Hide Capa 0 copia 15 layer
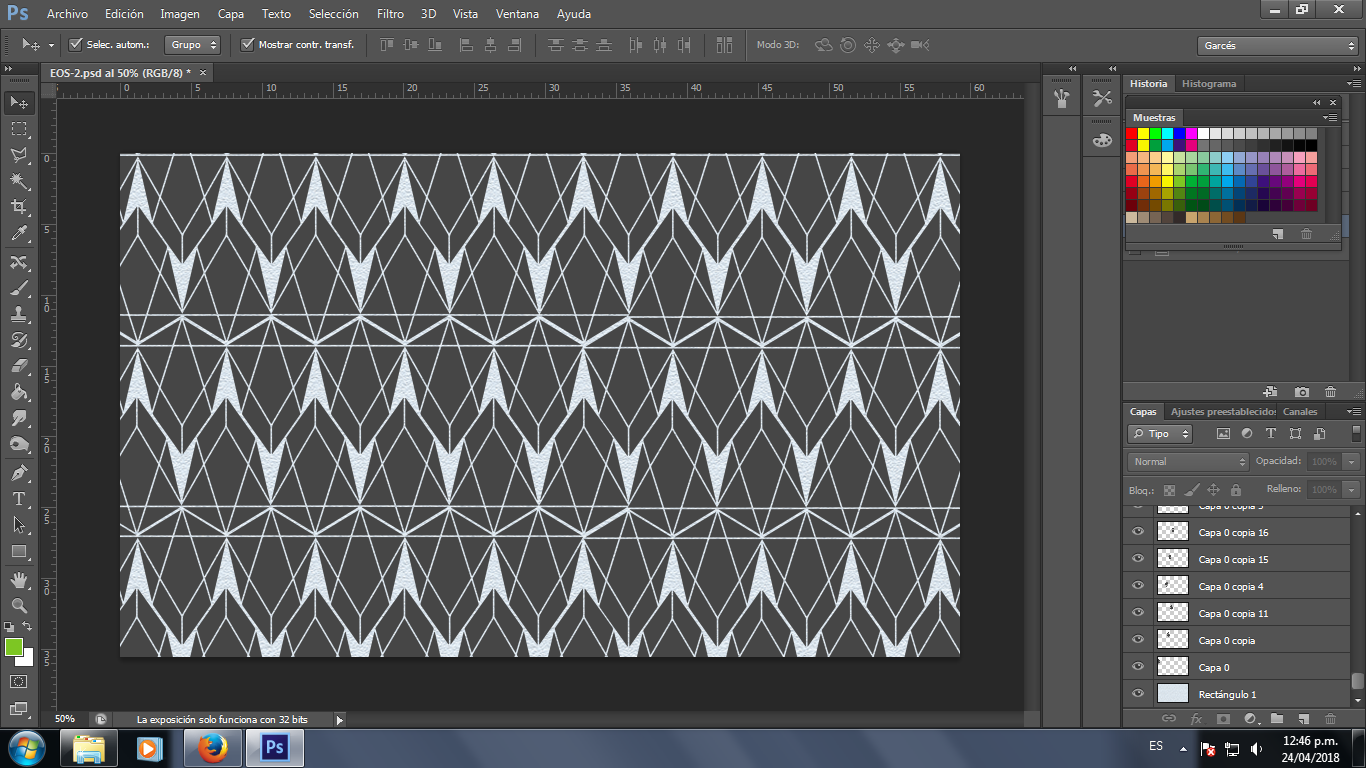The image size is (1366, 768). tap(1137, 559)
